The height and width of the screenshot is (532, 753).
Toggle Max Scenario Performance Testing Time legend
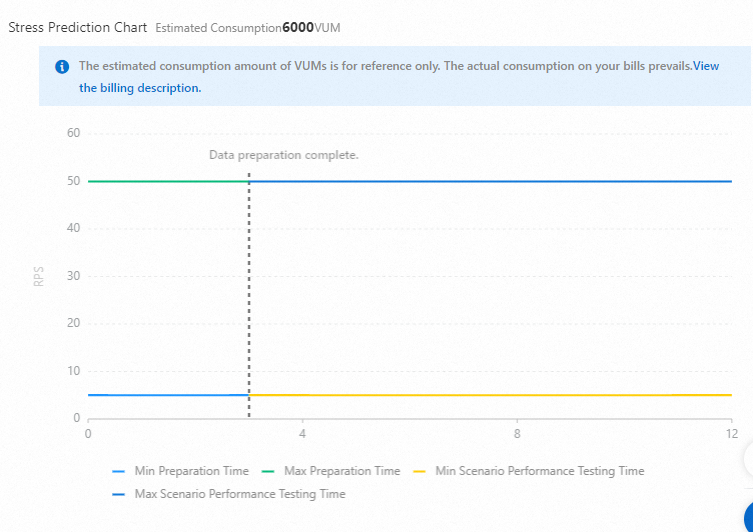click(229, 494)
